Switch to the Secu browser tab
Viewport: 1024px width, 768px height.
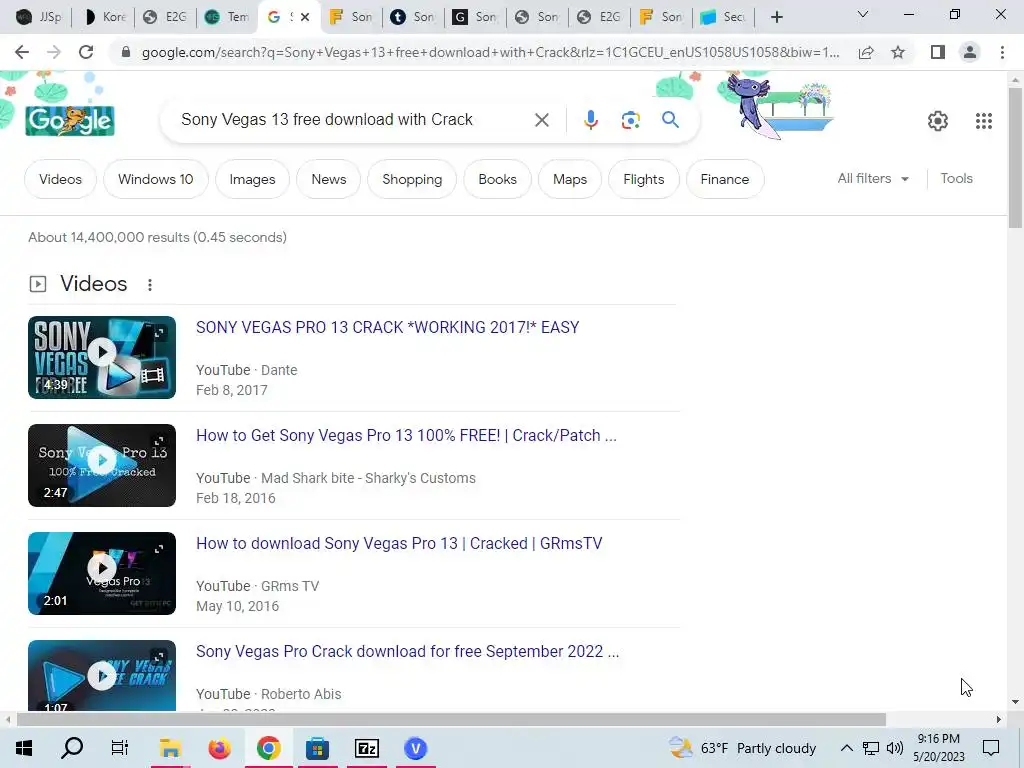724,17
